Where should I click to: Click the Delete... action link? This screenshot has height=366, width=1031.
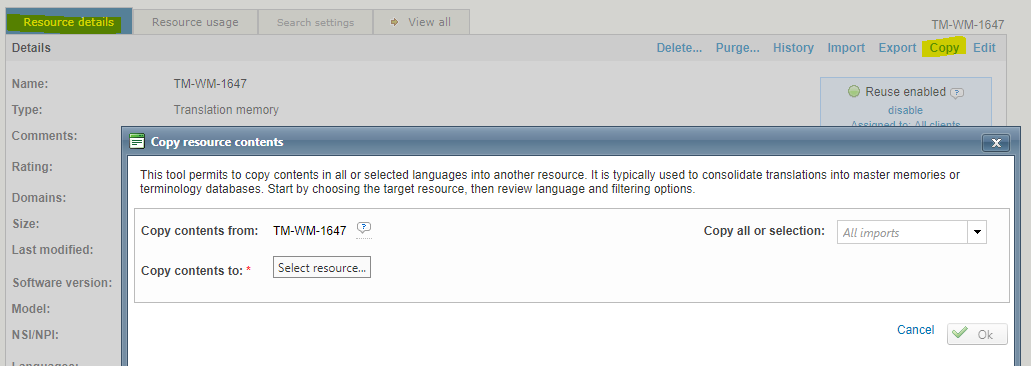click(679, 47)
